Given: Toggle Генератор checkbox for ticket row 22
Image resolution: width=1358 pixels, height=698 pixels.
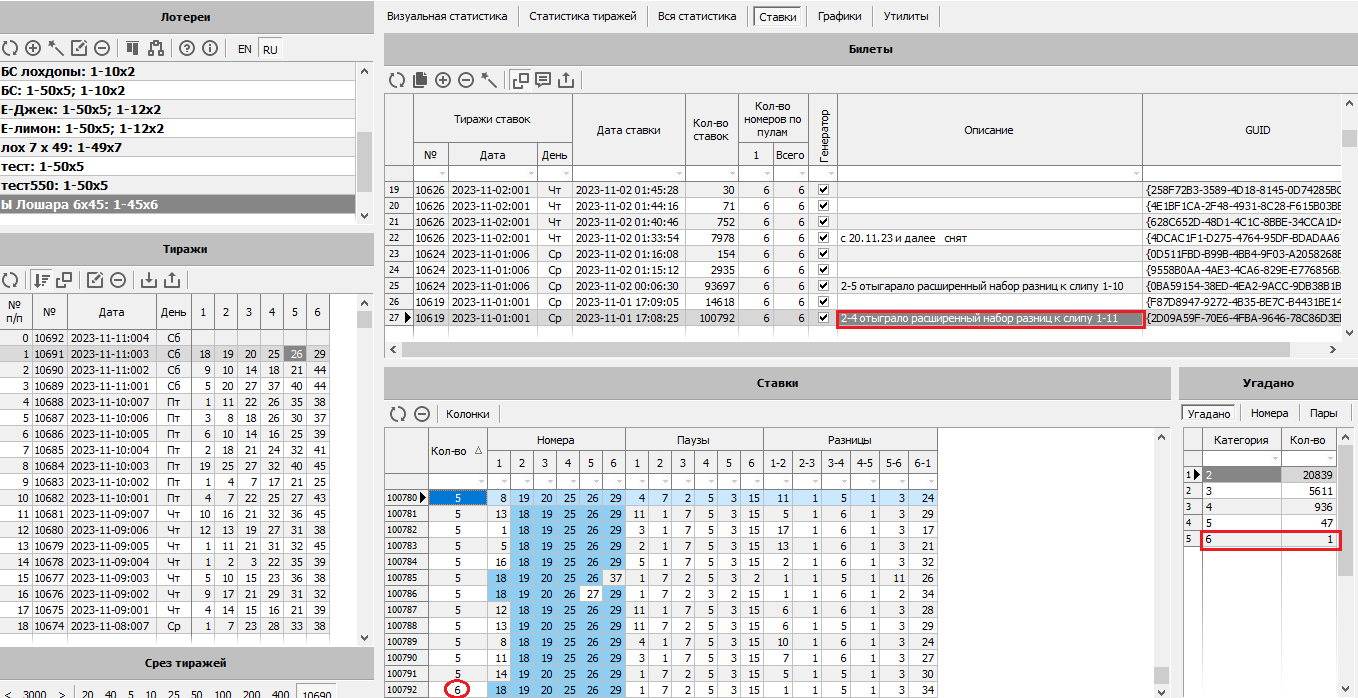Looking at the screenshot, I should tap(824, 237).
